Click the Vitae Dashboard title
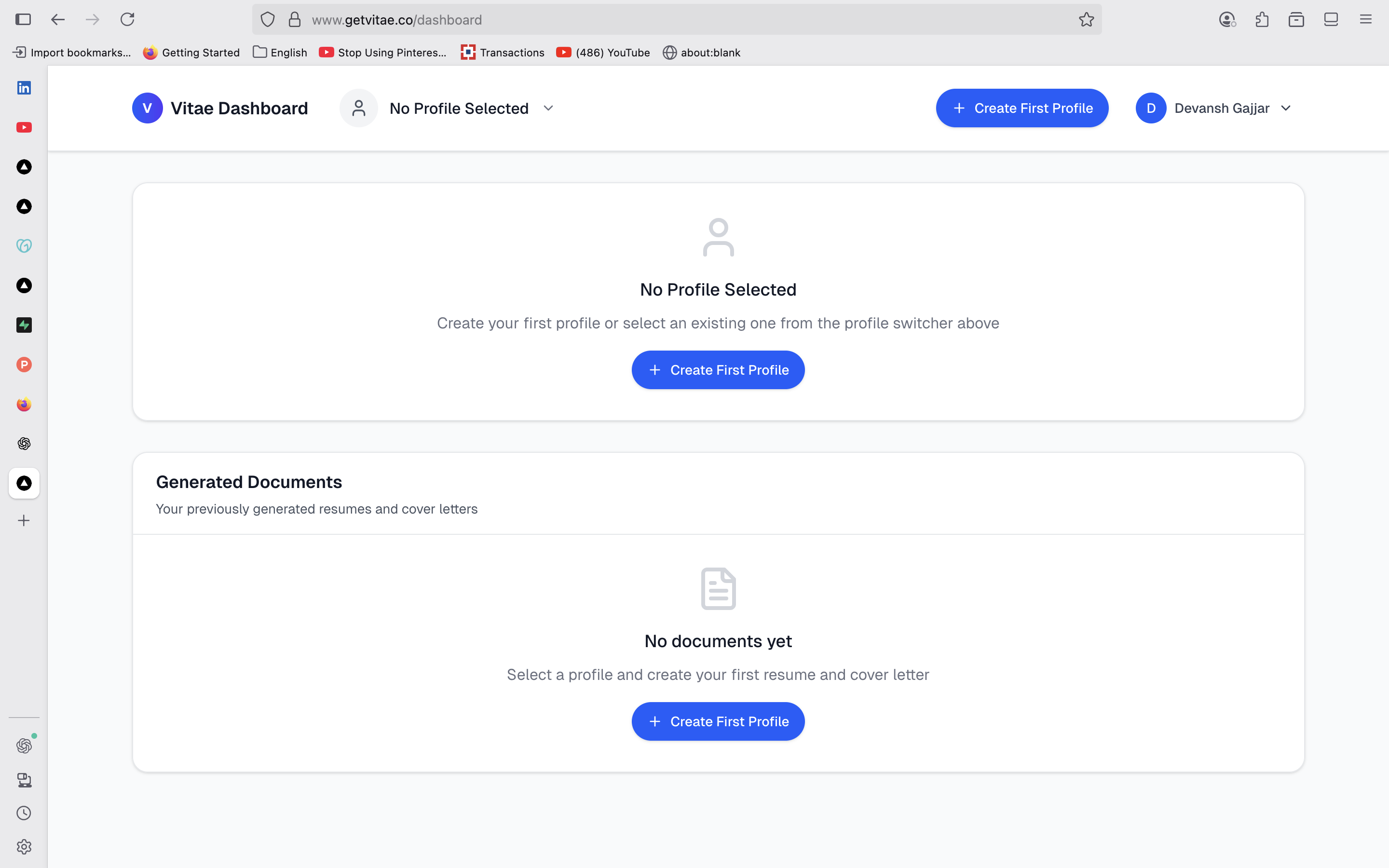 (x=239, y=108)
